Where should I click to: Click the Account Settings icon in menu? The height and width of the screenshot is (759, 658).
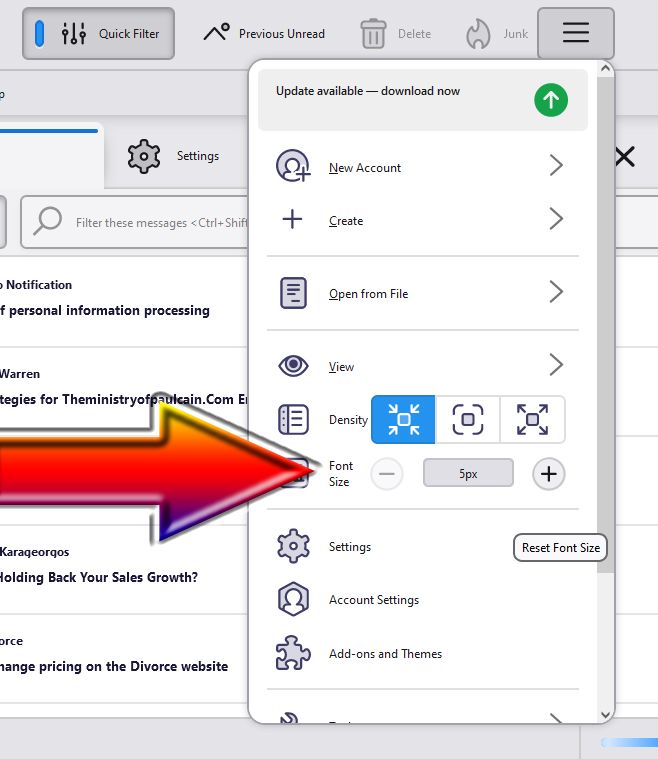point(293,600)
